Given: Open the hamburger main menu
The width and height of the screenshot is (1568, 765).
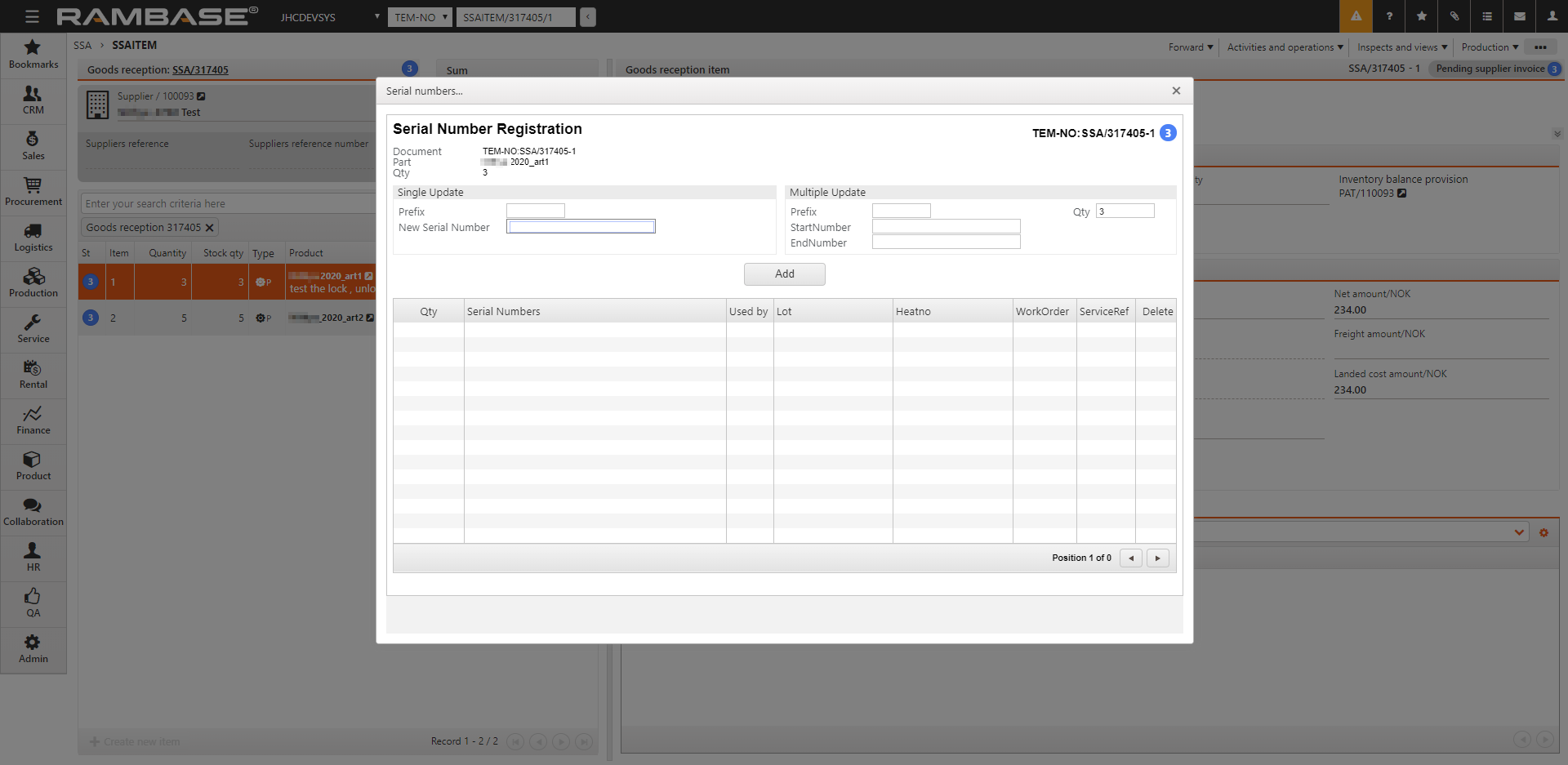Looking at the screenshot, I should pos(32,16).
